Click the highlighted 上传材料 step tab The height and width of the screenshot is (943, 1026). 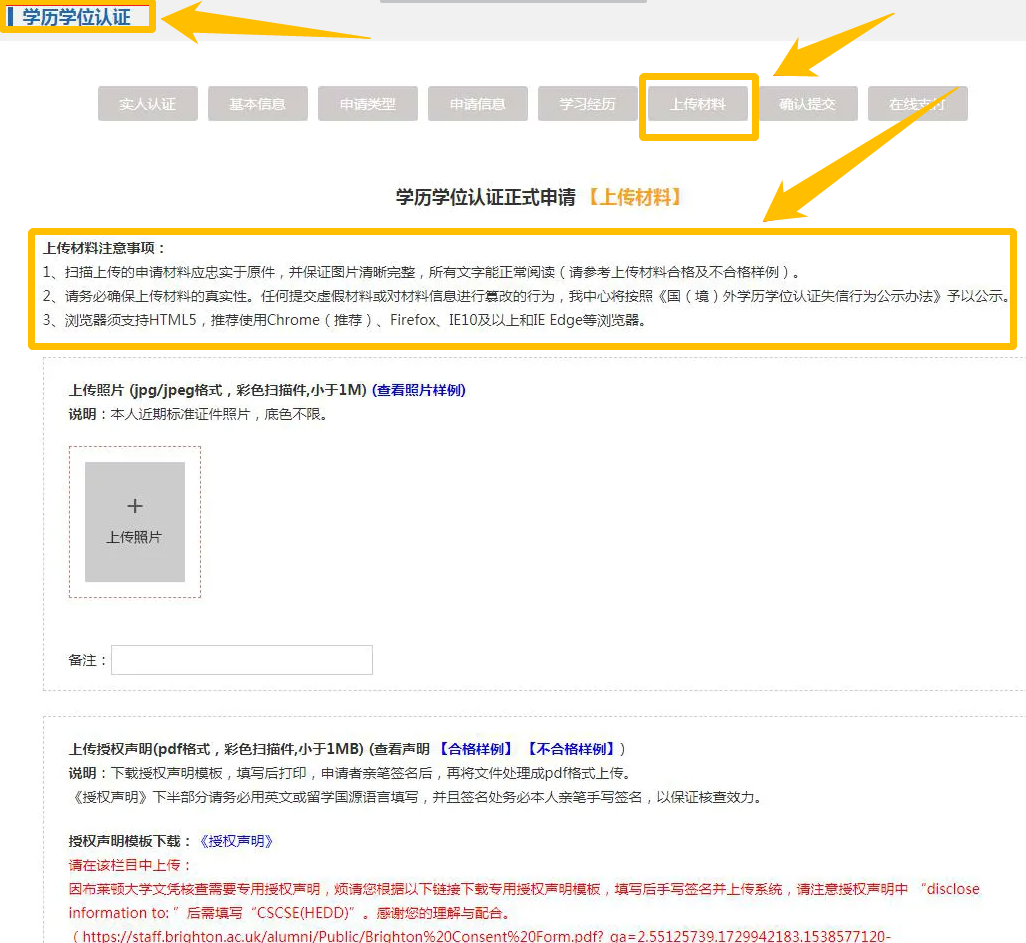[698, 104]
